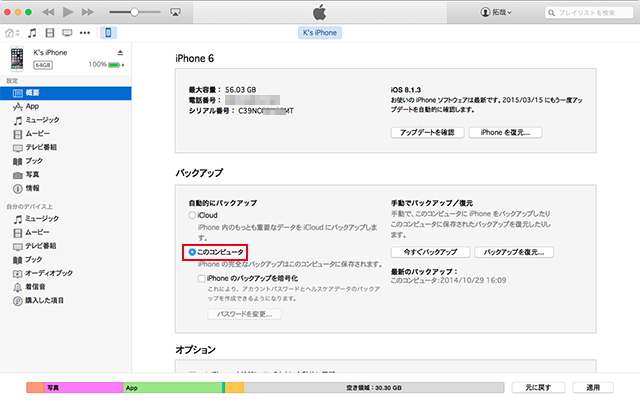Click the 写真 segment in storage bar
This screenshot has height=402, width=640.
(84, 388)
